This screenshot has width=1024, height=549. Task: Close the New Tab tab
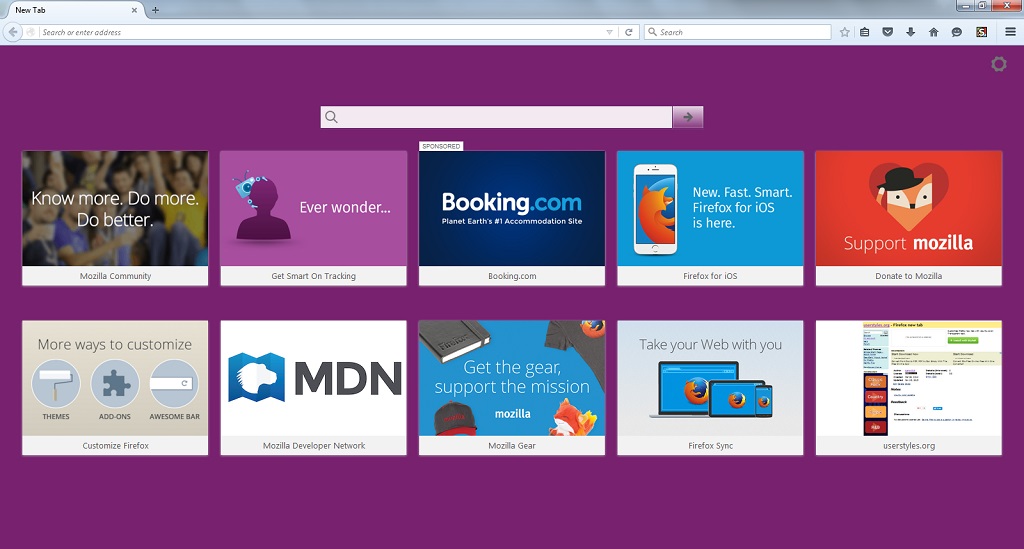pyautogui.click(x=134, y=10)
